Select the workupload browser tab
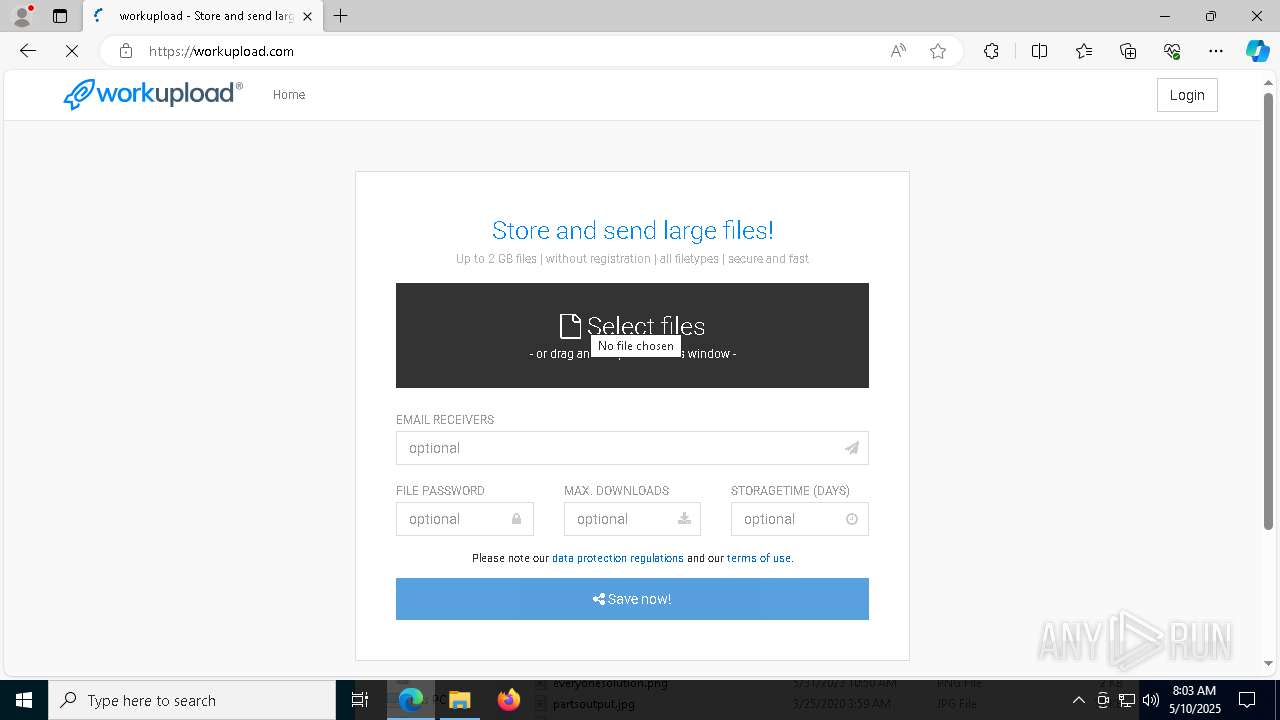The height and width of the screenshot is (720, 1280). (203, 16)
